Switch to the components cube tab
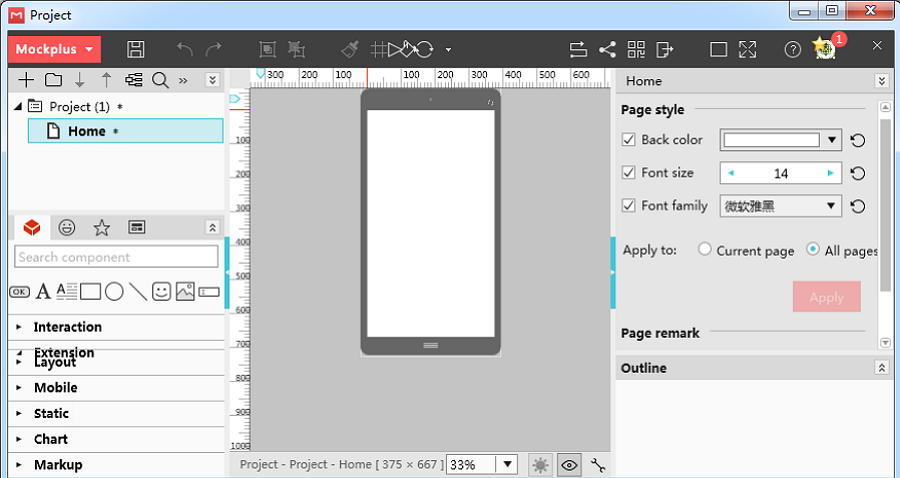Screen dimensions: 900x478 click(32, 228)
